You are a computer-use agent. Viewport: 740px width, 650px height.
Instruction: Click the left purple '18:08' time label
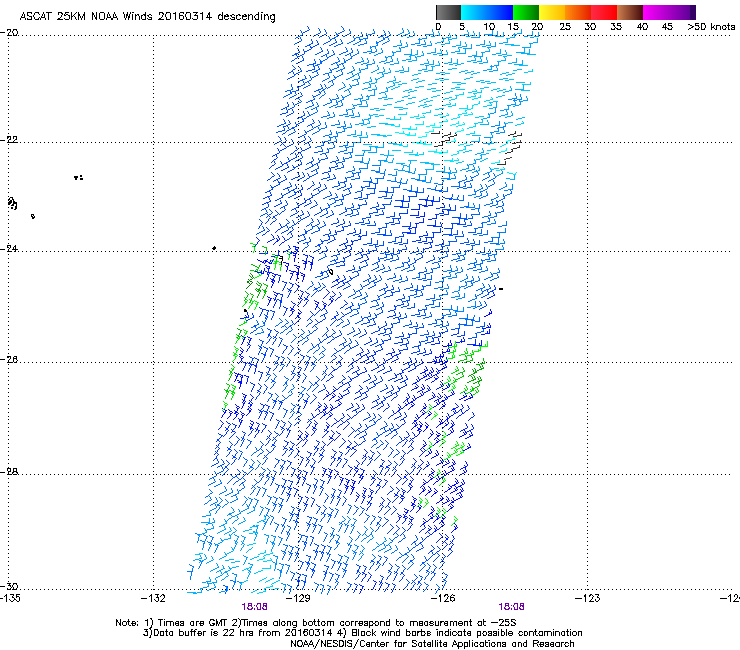(x=254, y=607)
